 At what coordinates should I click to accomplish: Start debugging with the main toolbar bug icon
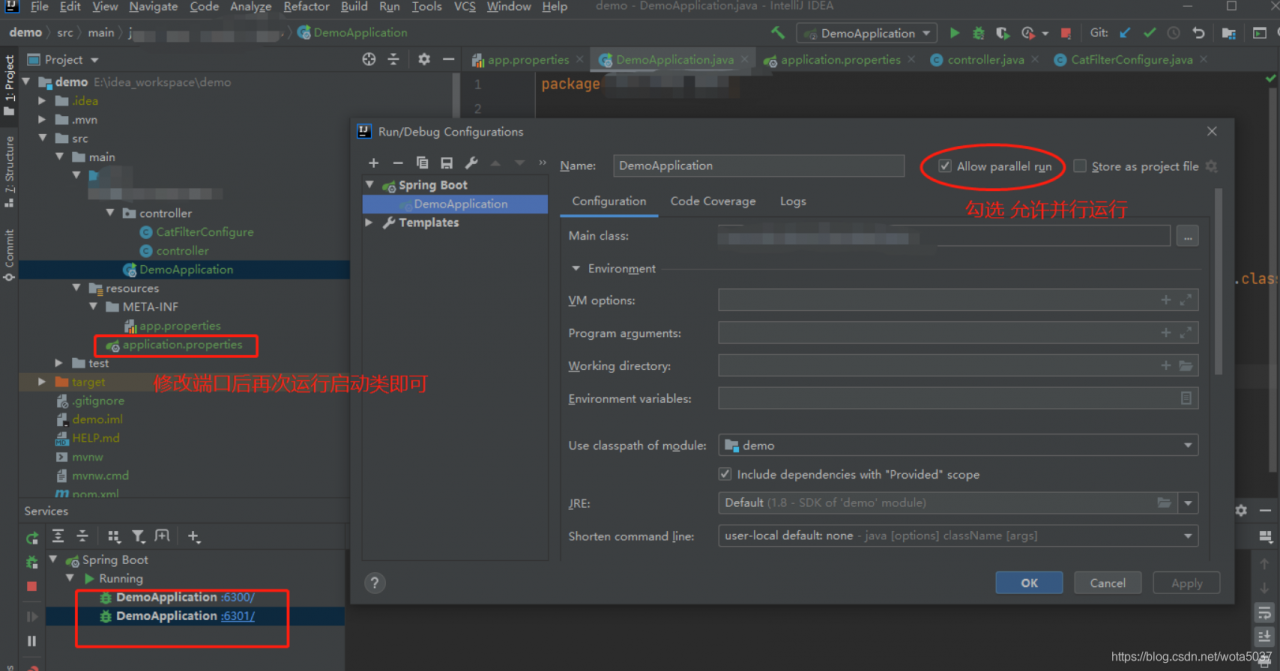pos(978,33)
